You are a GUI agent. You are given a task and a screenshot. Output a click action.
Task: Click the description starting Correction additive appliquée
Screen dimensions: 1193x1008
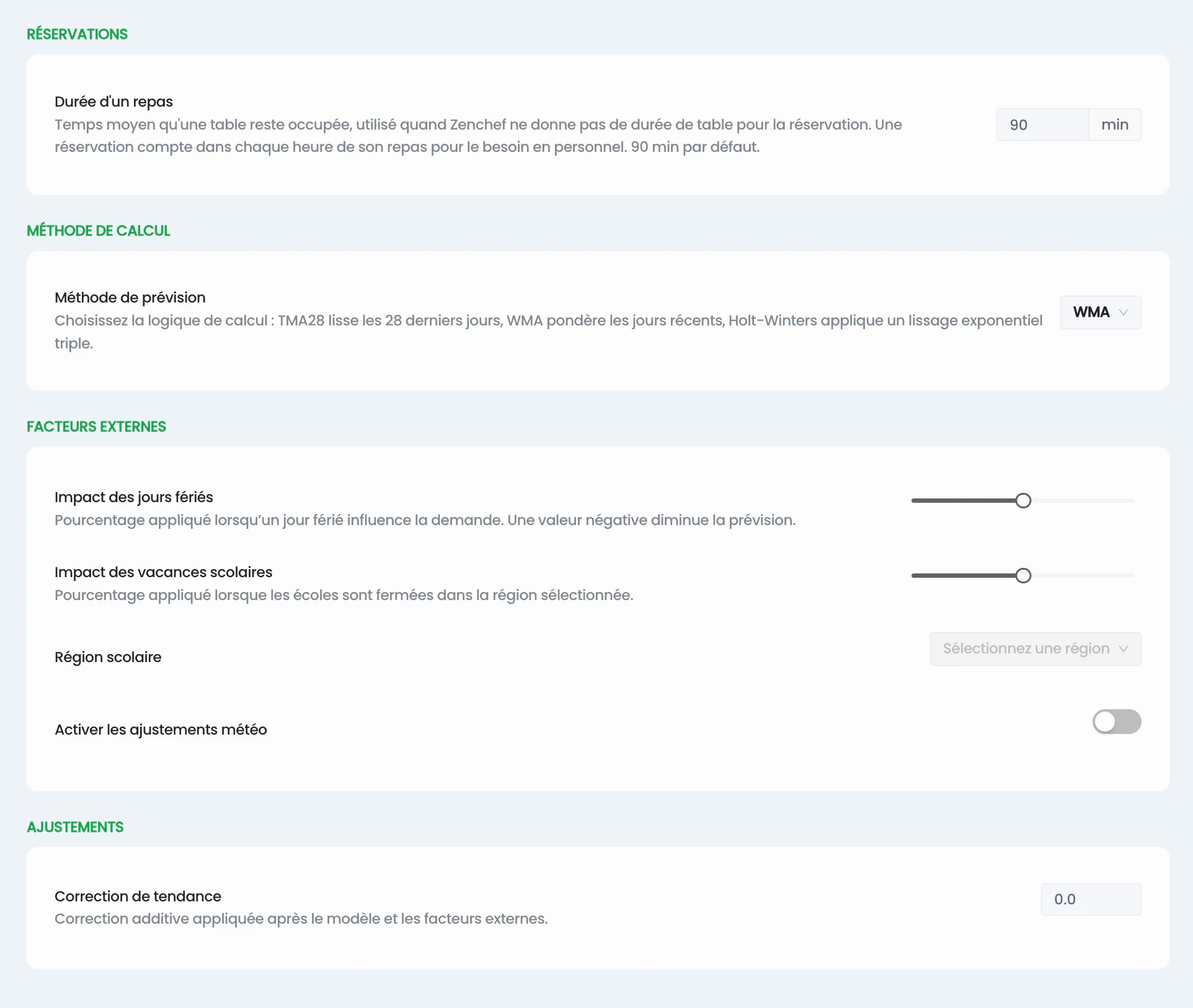pos(301,919)
